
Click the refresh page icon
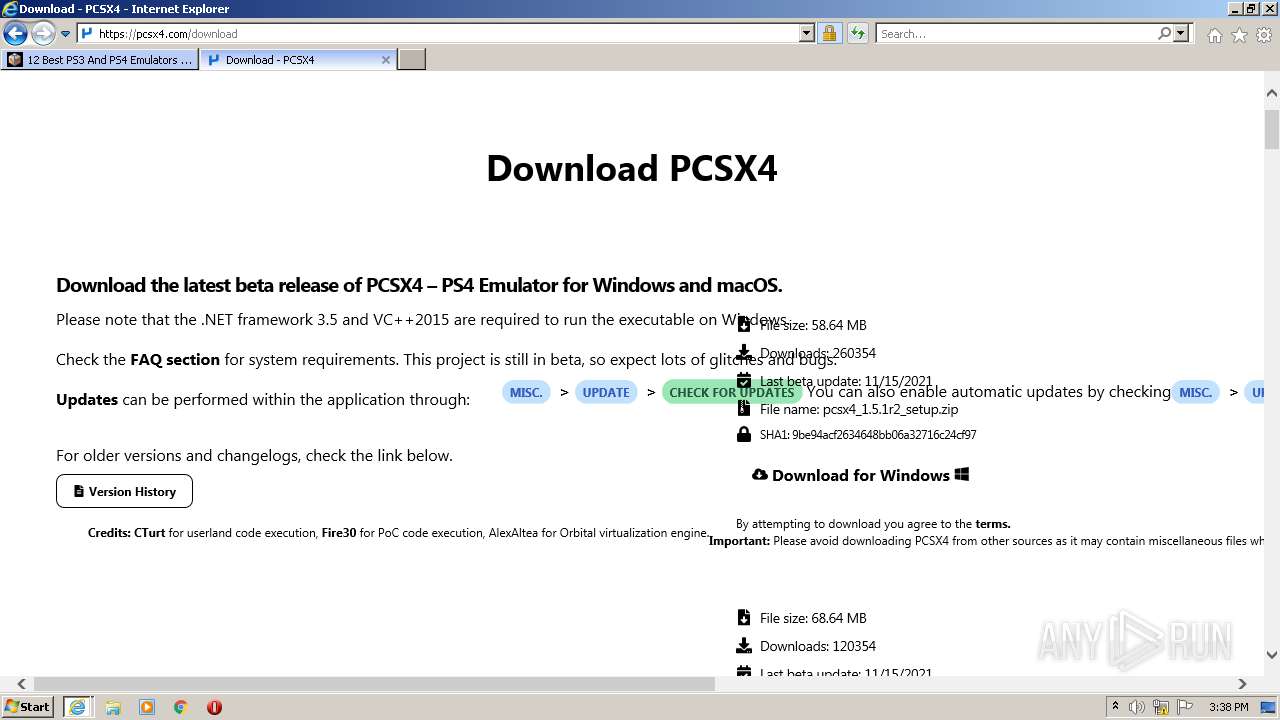(x=857, y=33)
